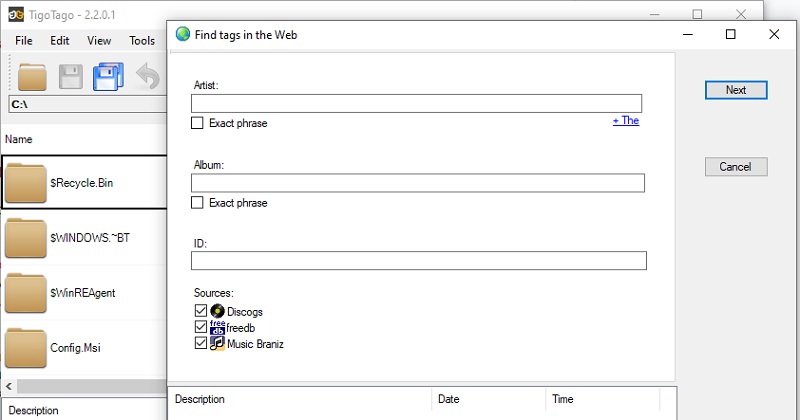Uncheck the freedb source checkbox

pos(200,328)
